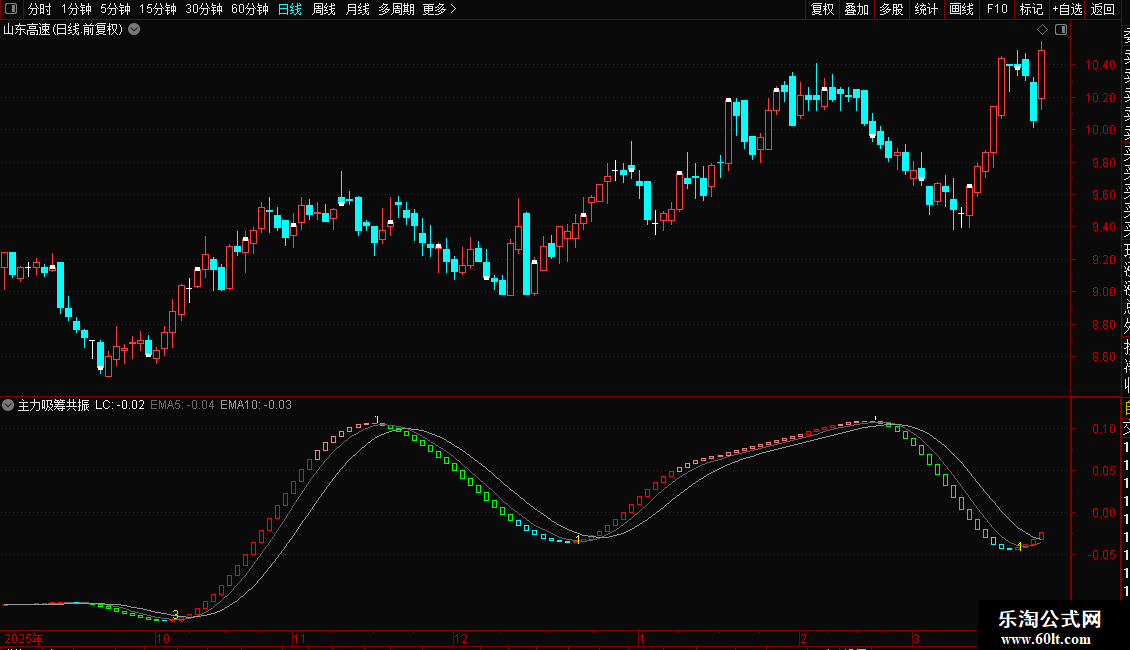The height and width of the screenshot is (650, 1130).
Task: Activate the 画线 drawing tool
Action: click(x=961, y=9)
